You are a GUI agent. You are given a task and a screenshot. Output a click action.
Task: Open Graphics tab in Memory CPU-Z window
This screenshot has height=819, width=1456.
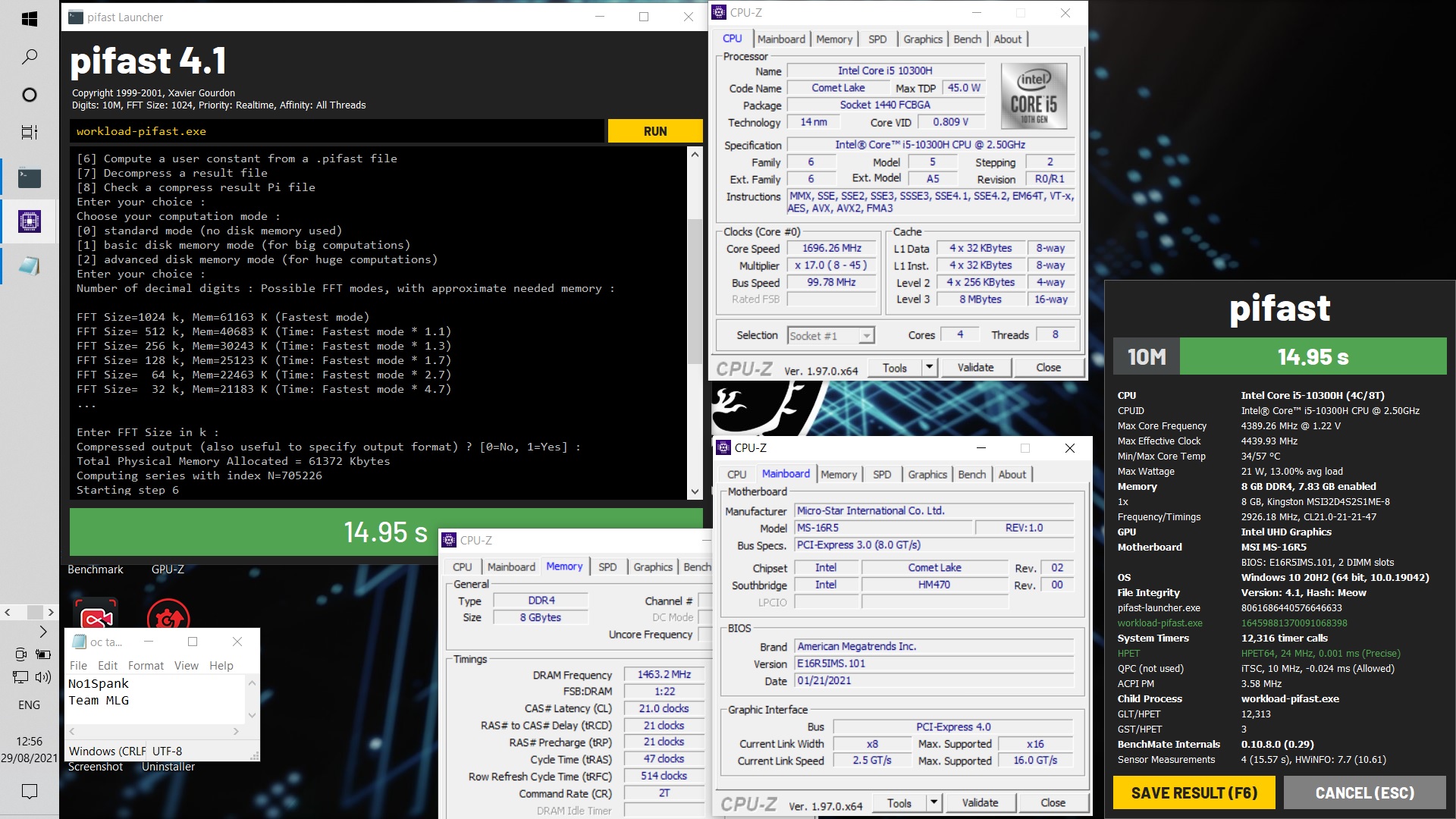click(653, 567)
